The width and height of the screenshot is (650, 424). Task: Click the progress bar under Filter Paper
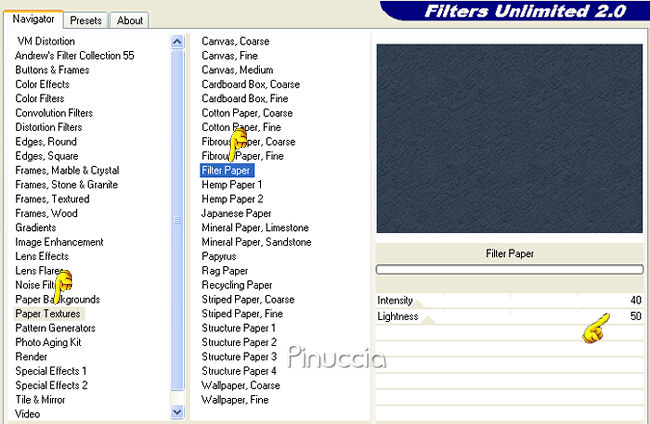click(509, 269)
